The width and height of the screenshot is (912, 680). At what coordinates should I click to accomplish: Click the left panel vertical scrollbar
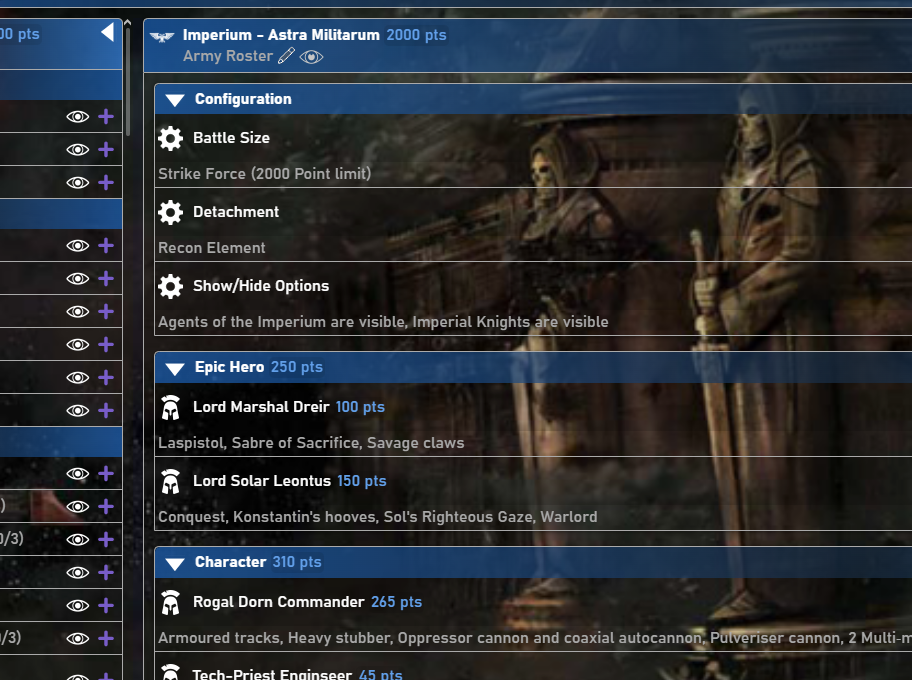[127, 81]
